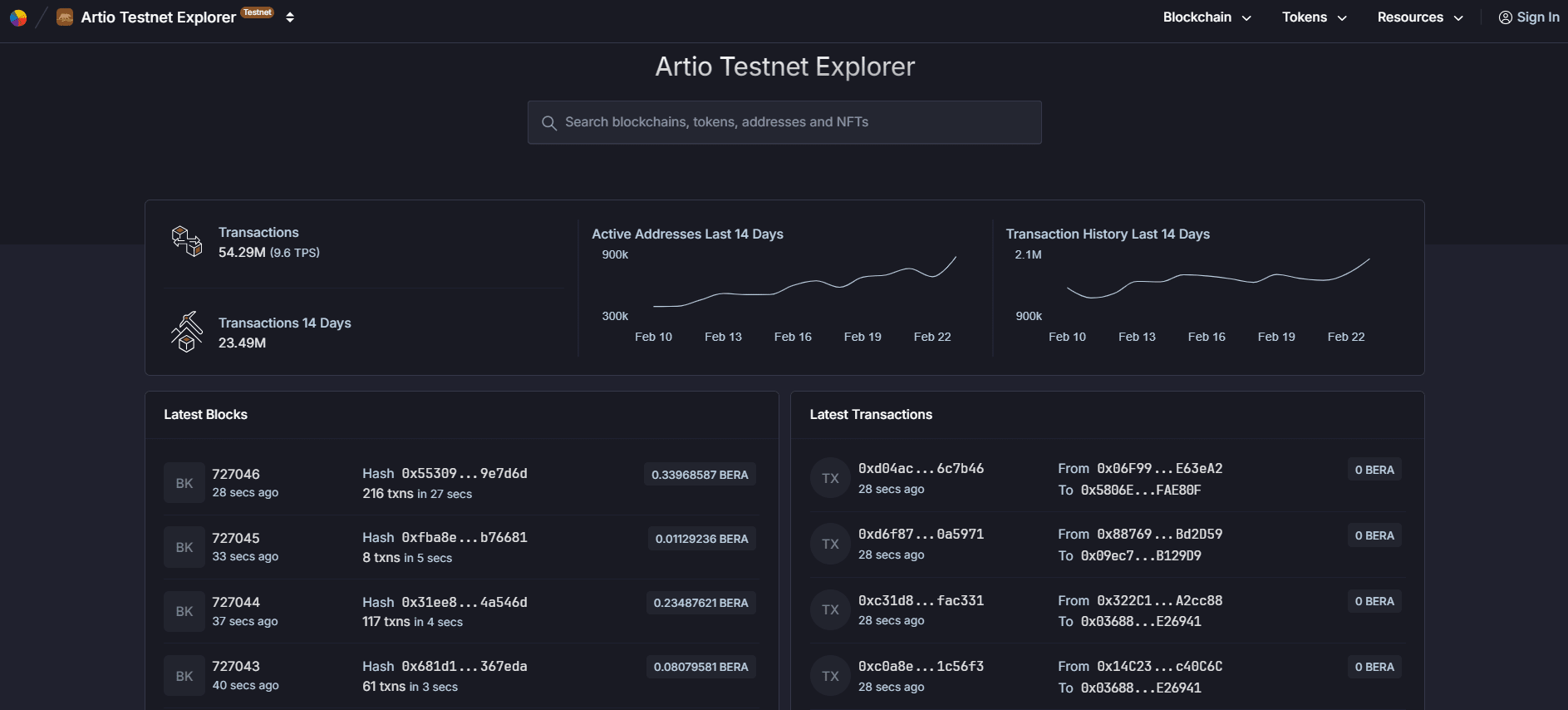Click the Testnet badge label
This screenshot has height=710, width=1568.
[258, 12]
